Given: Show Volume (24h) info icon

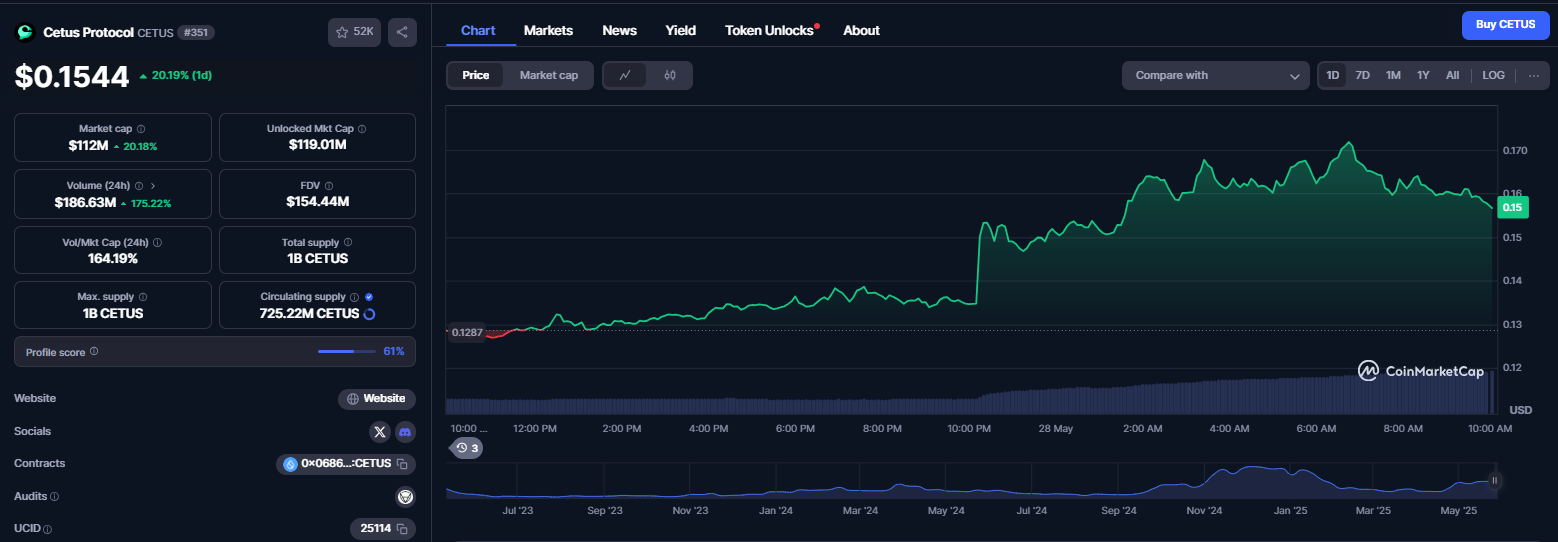Looking at the screenshot, I should [x=138, y=186].
